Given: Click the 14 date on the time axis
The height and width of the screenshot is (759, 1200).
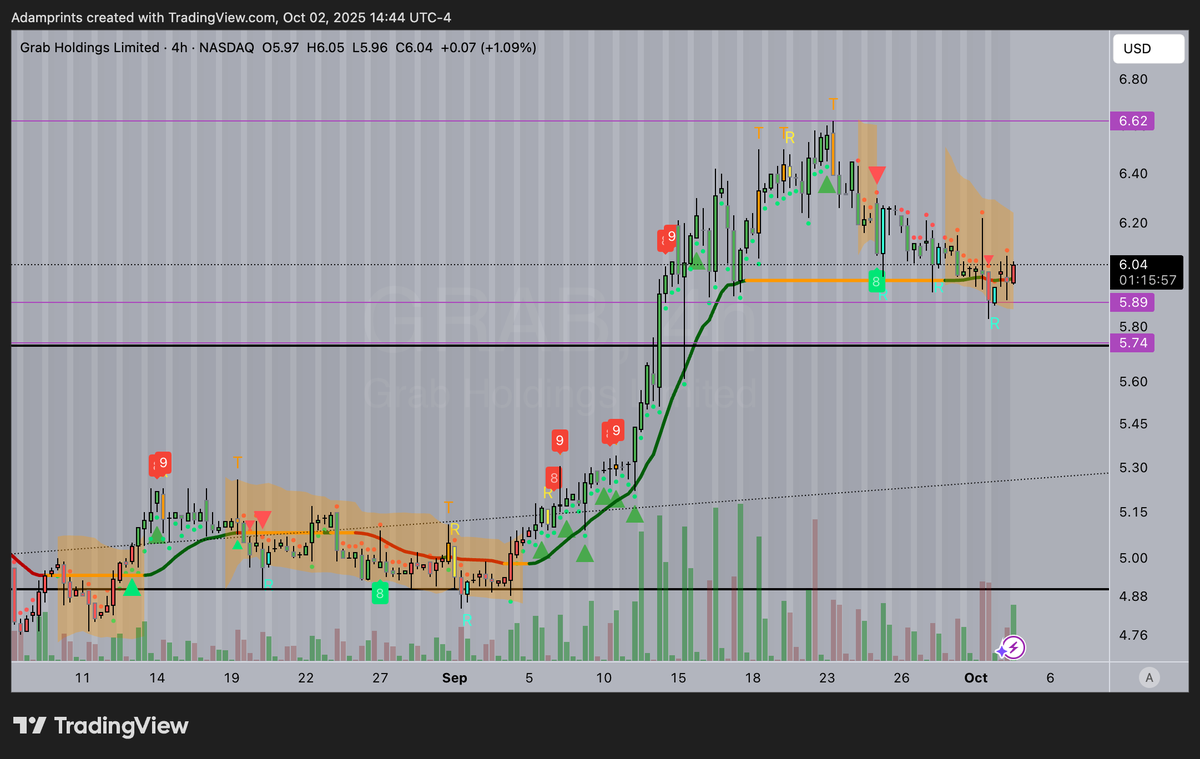Looking at the screenshot, I should pyautogui.click(x=157, y=678).
